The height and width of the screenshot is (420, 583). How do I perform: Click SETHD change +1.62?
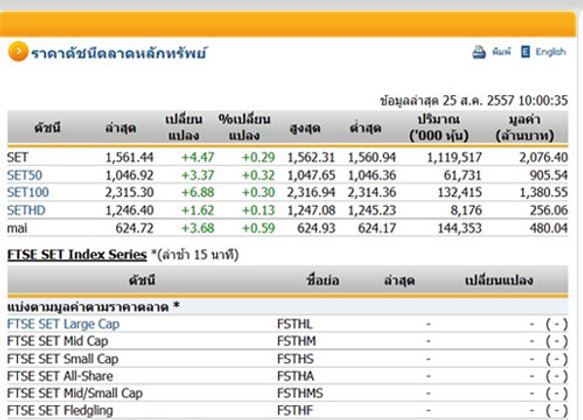click(197, 210)
